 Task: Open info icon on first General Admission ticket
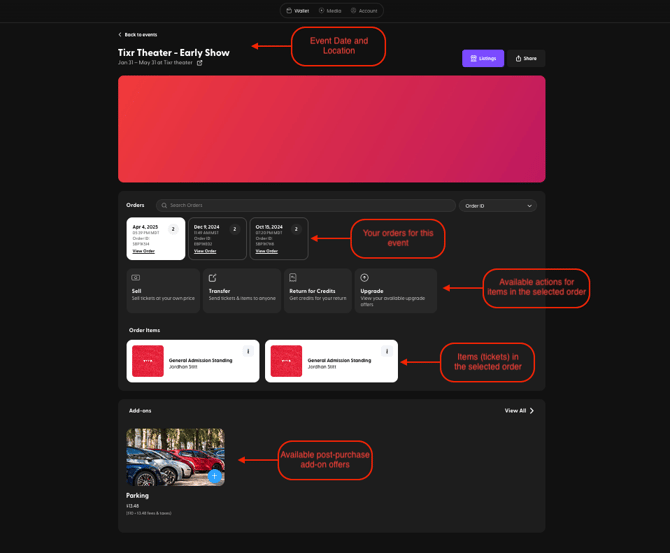(248, 352)
